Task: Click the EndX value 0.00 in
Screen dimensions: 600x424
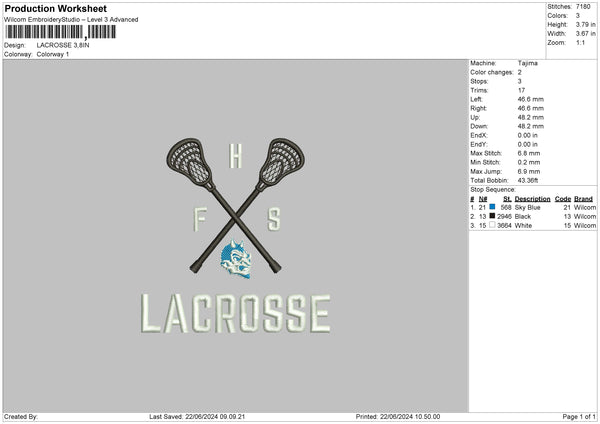Action: [528, 135]
